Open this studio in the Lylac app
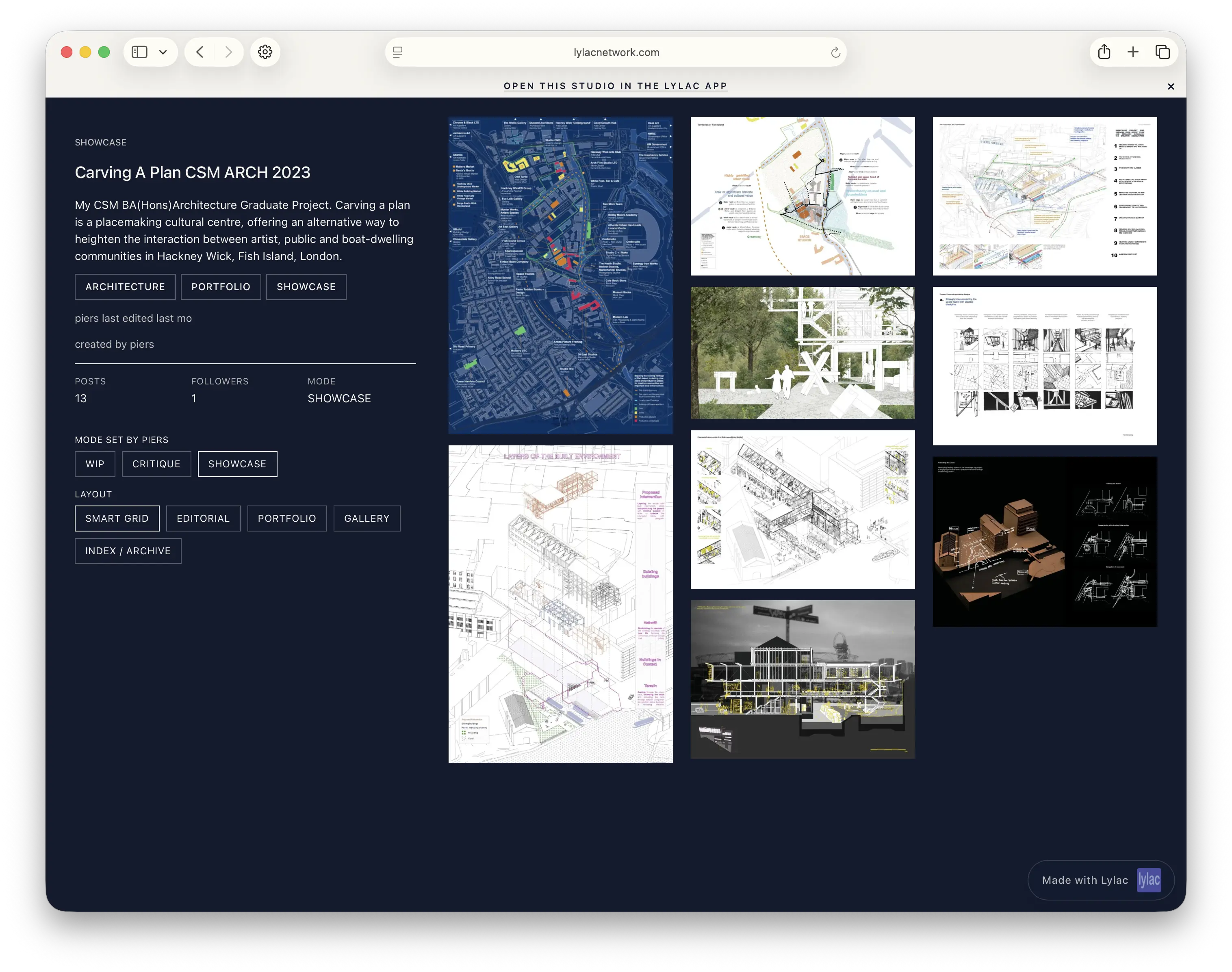 tap(615, 86)
